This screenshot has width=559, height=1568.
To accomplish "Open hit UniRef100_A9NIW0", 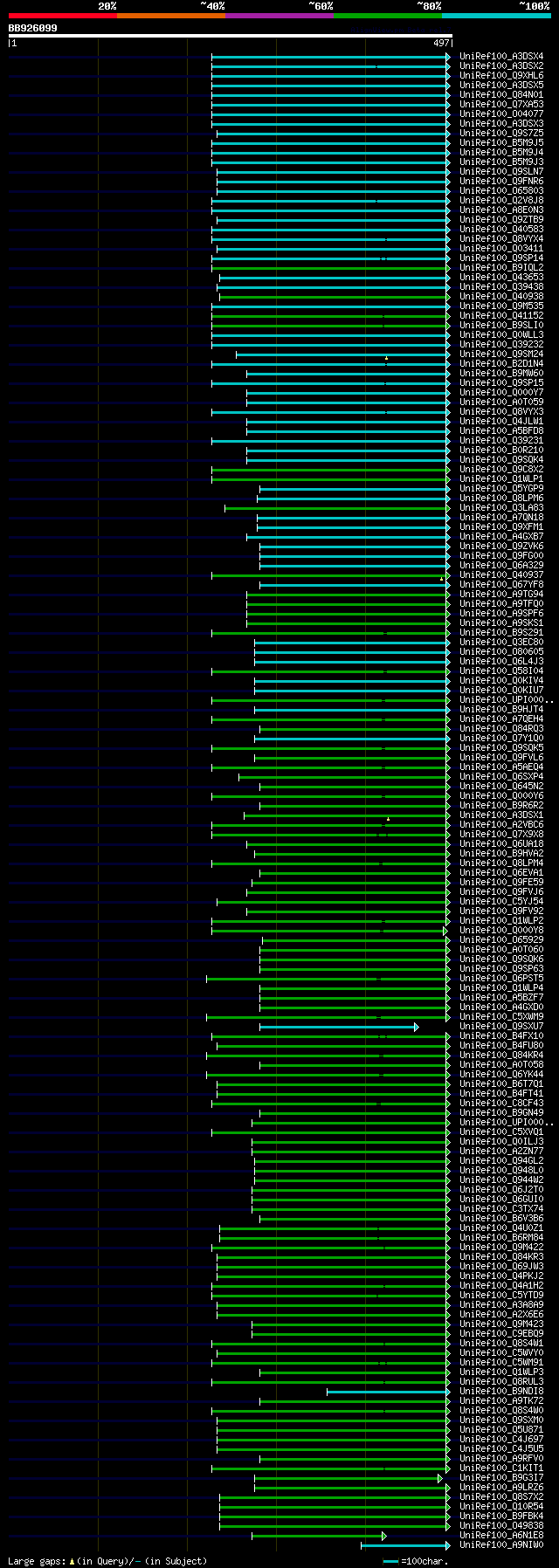I will [501, 1544].
